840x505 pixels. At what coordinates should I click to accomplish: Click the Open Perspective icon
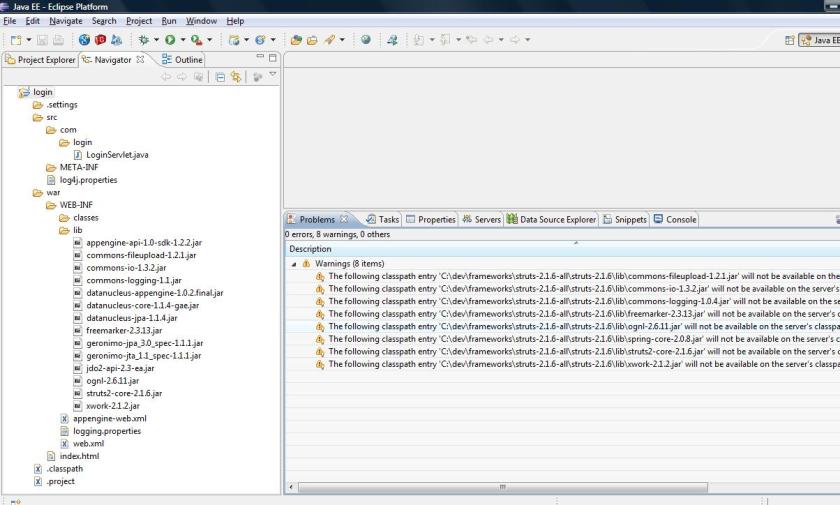[787, 40]
